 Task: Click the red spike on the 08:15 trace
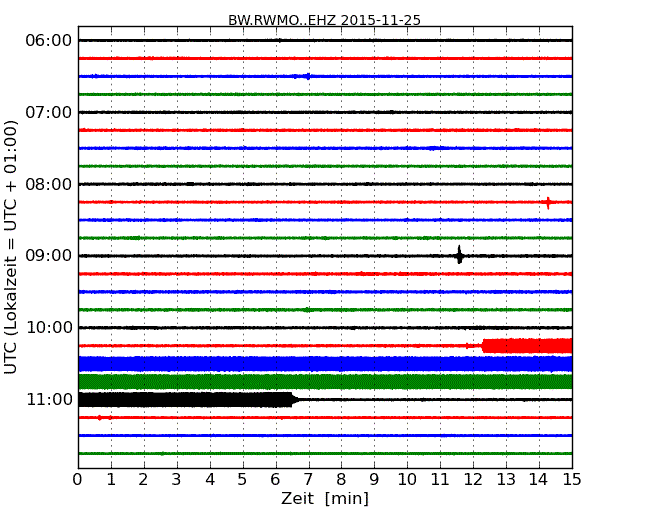548,203
